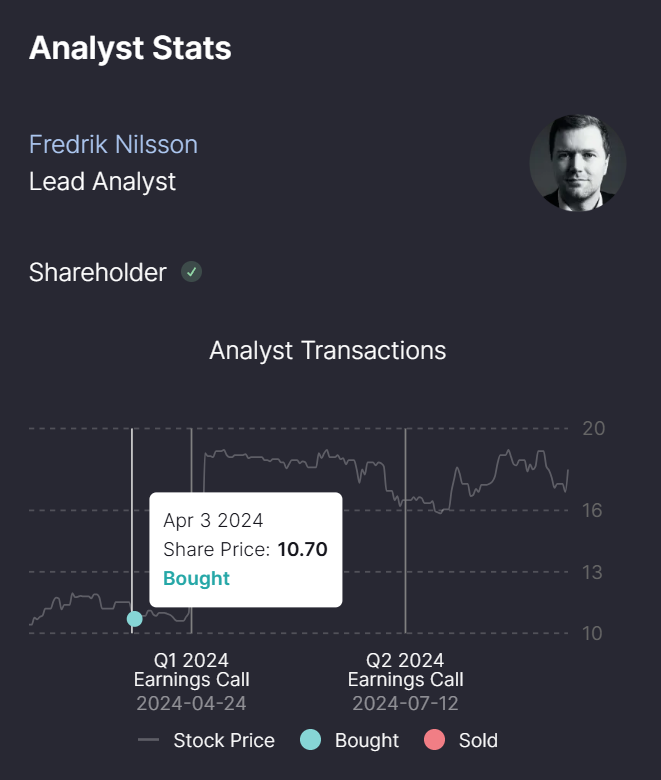Click the 2024-07-12 earnings date
661x780 pixels.
coord(405,703)
